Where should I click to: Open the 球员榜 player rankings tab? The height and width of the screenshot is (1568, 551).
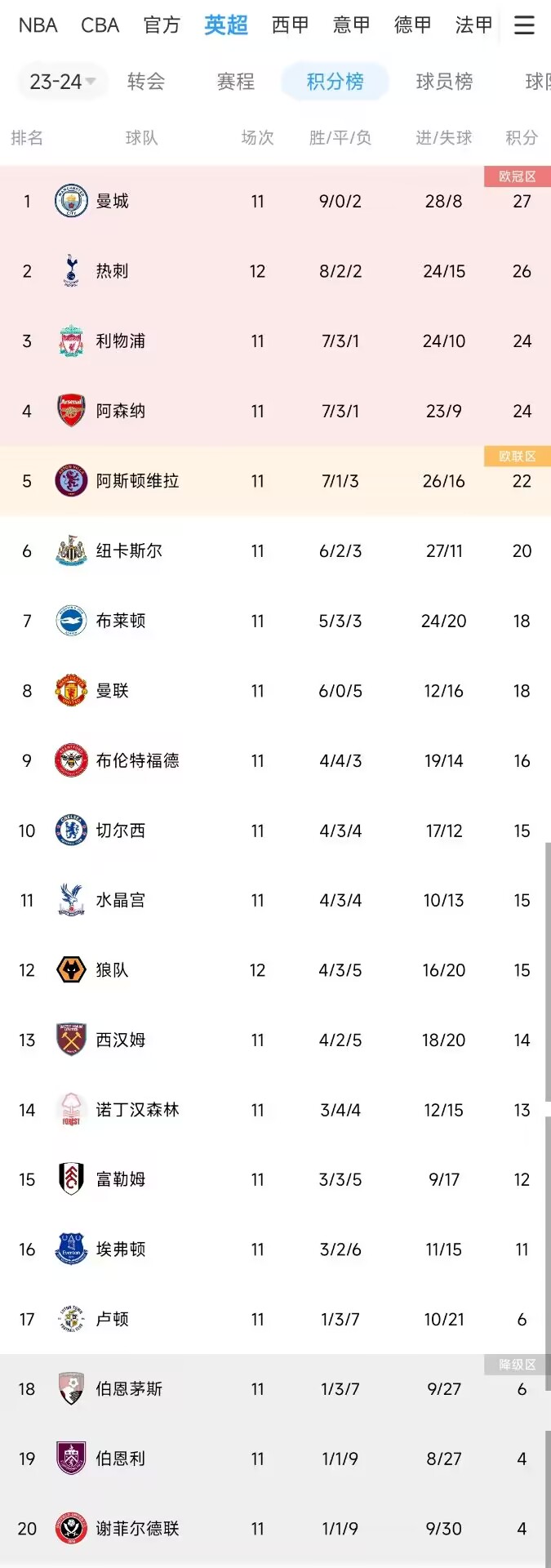[x=444, y=82]
